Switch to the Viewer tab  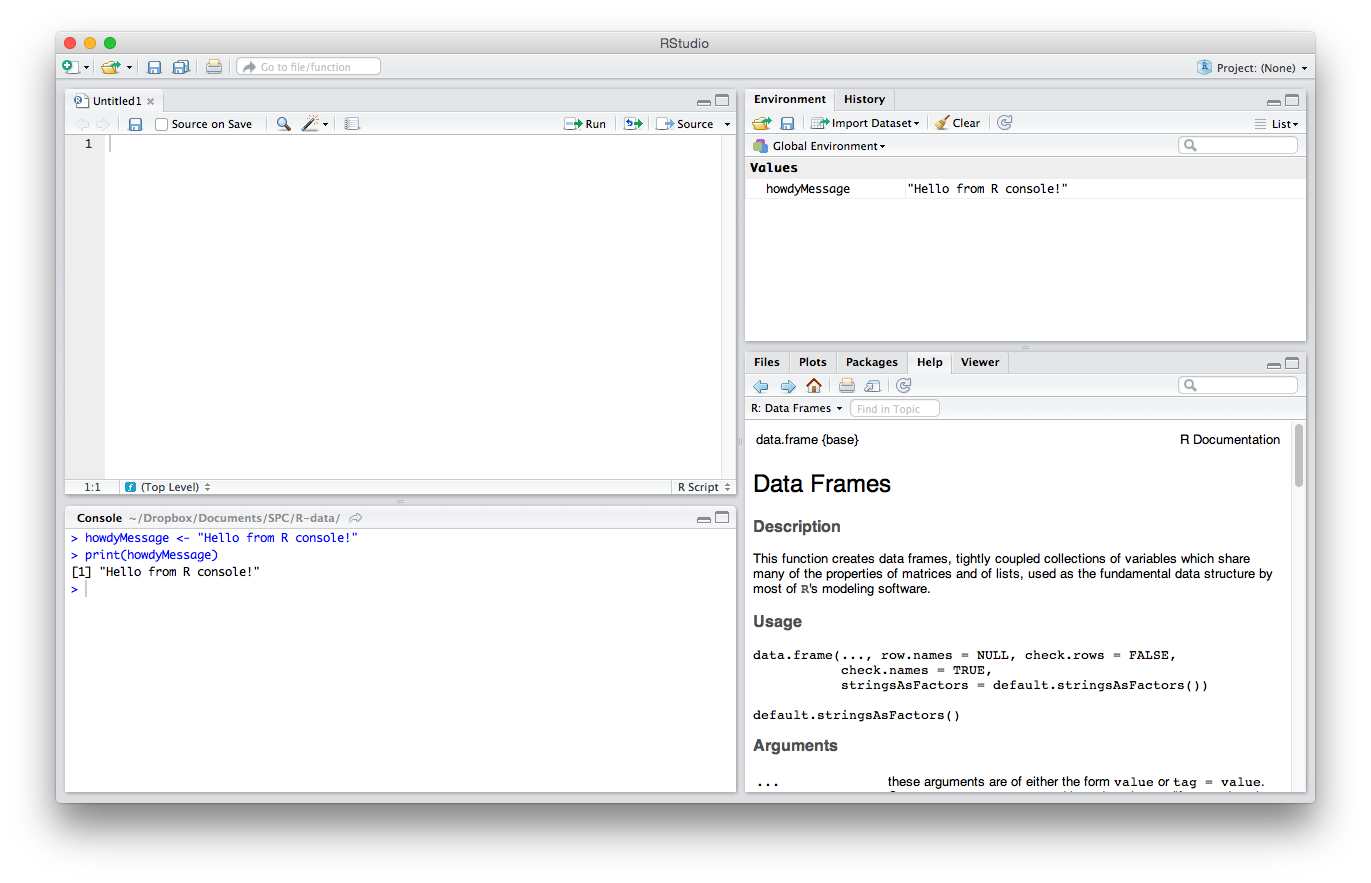point(980,362)
